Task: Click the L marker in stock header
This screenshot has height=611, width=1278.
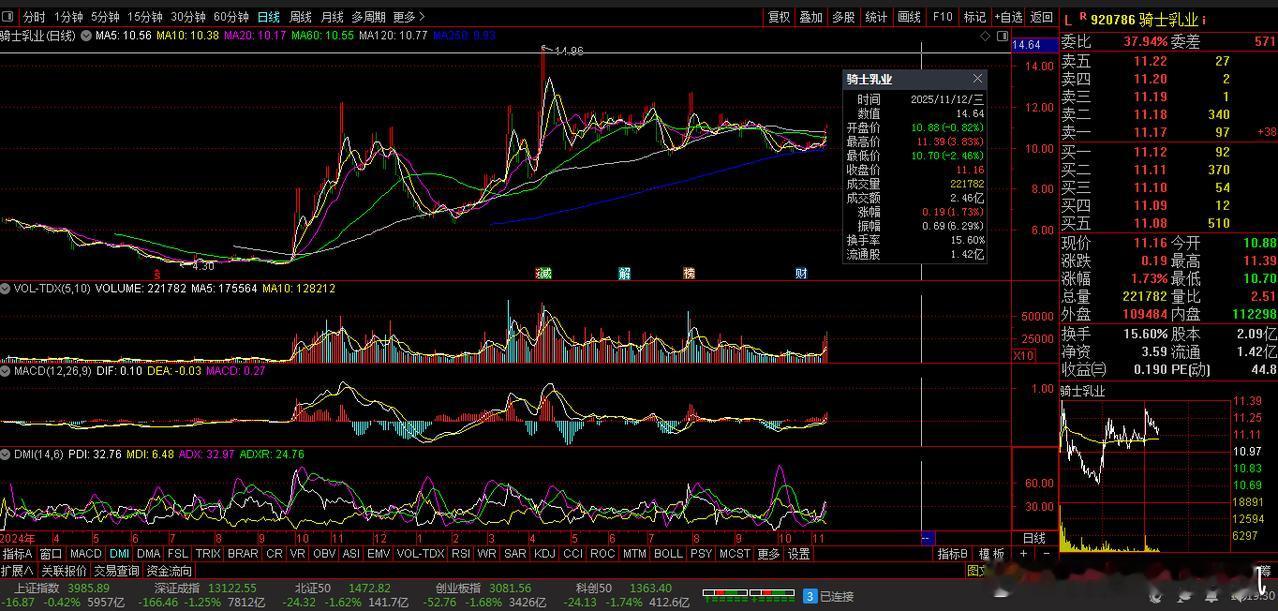Action: 1067,19
